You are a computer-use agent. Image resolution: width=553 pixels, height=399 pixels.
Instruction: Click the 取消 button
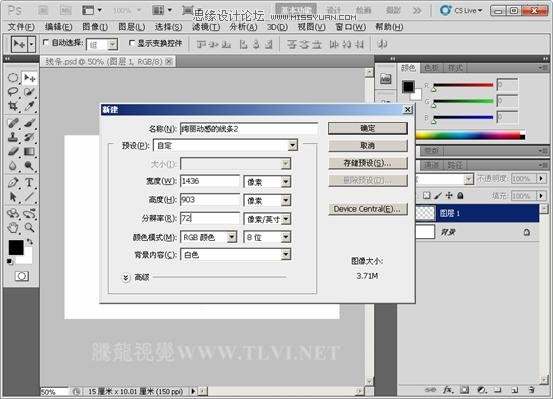368,145
